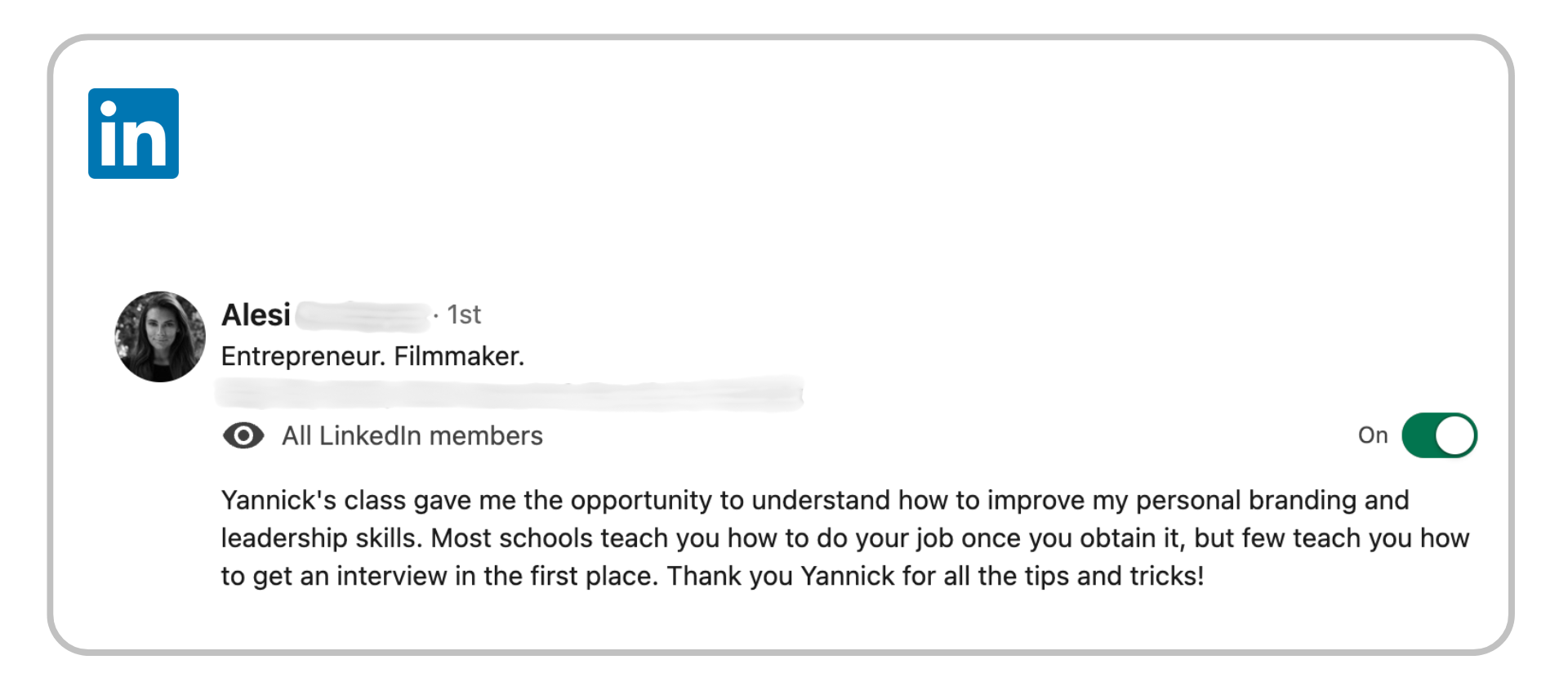The height and width of the screenshot is (691, 1568).
Task: Turn off the green recommendation toggle switch
Action: click(1439, 435)
